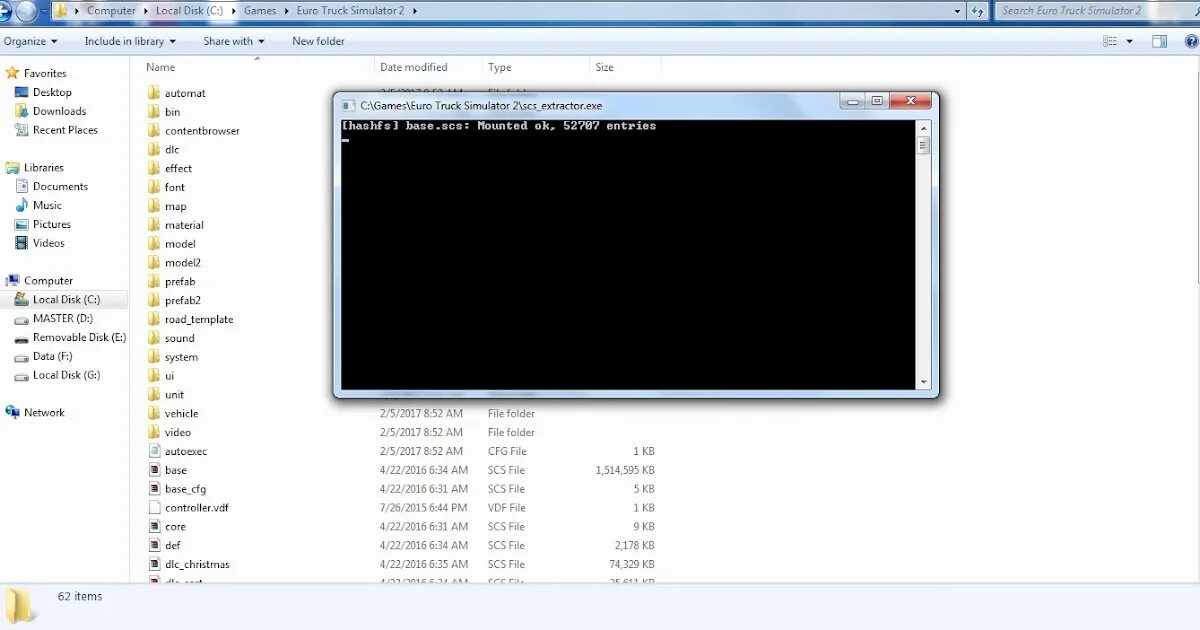
Task: Go to Local Disk (C:) breadcrumb
Action: point(189,11)
